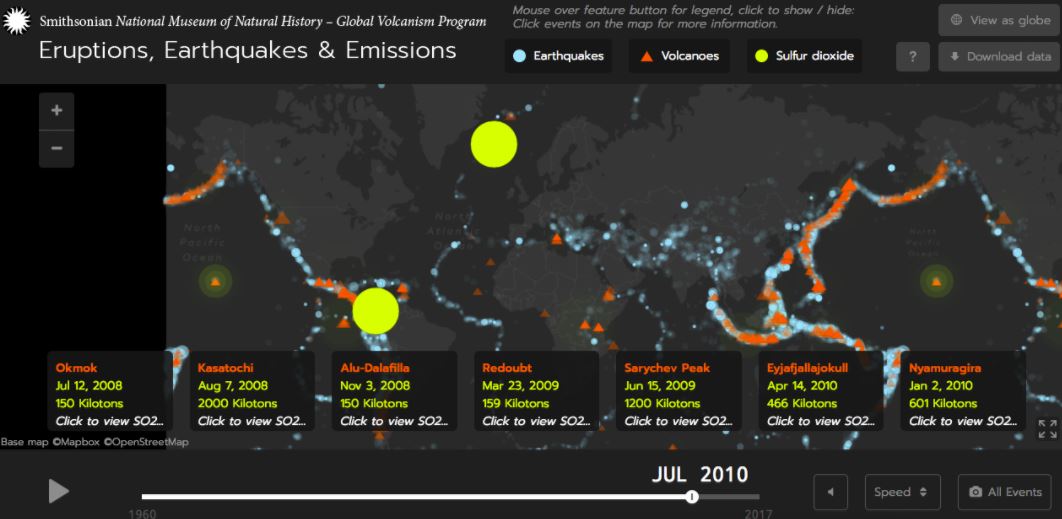Click the timeline slider handle
Screen dimensions: 1062x519
692,497
